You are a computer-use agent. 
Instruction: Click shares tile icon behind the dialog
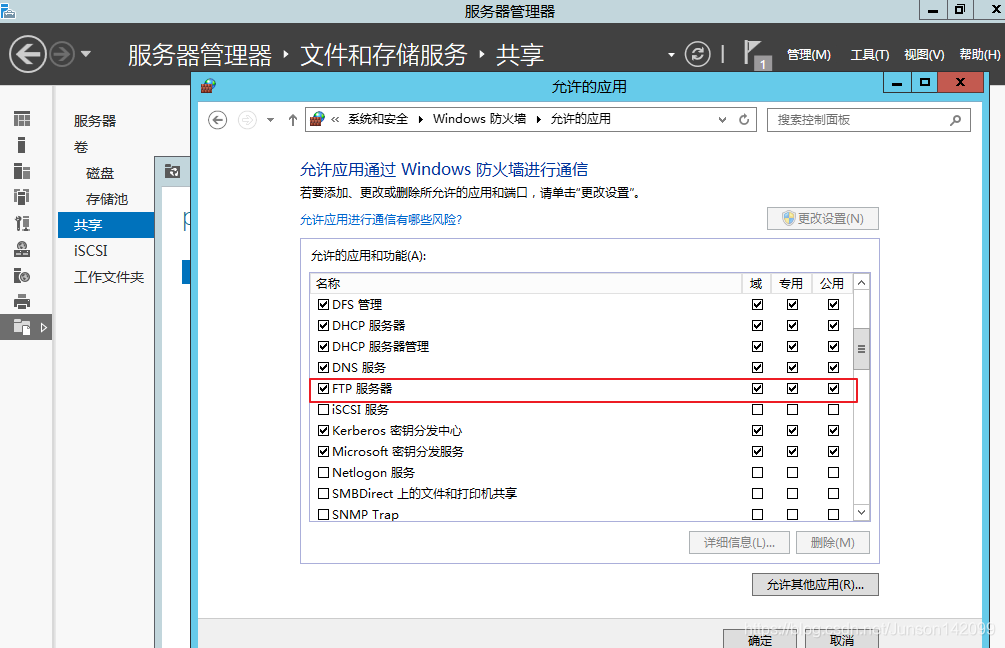point(172,172)
